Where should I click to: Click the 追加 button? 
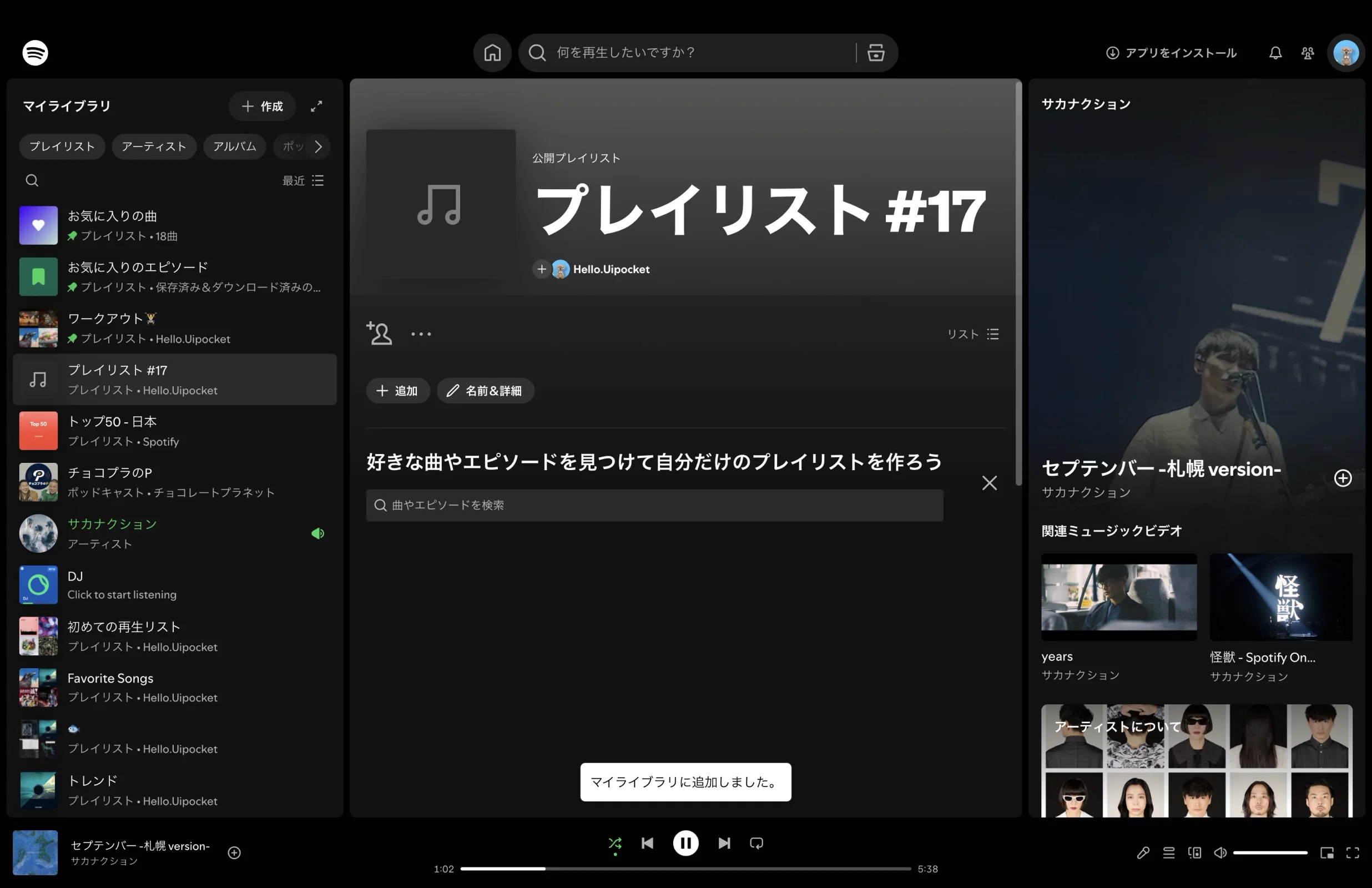[x=398, y=390]
